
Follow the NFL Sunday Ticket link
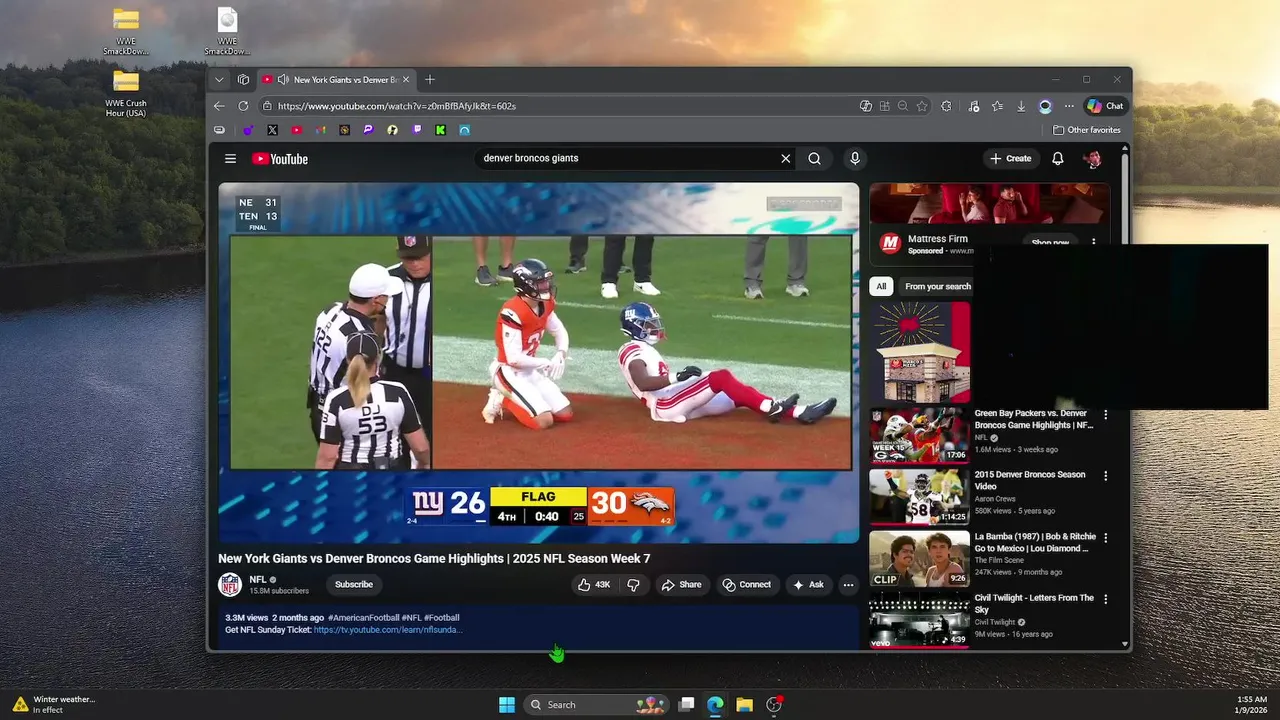388,630
